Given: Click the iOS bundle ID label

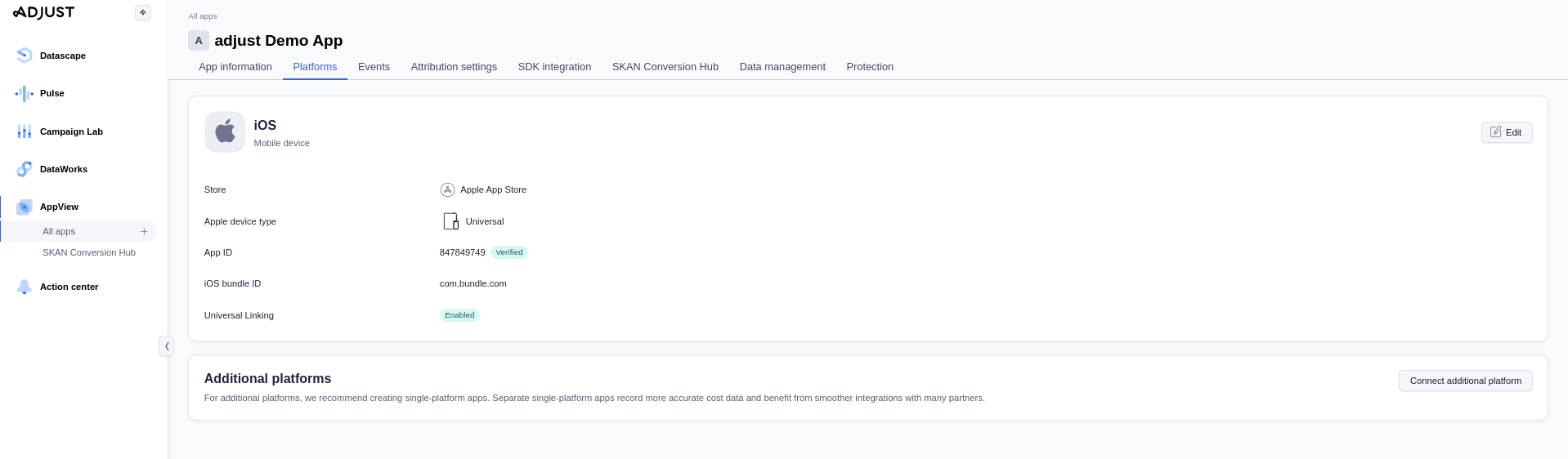Looking at the screenshot, I should coord(232,283).
